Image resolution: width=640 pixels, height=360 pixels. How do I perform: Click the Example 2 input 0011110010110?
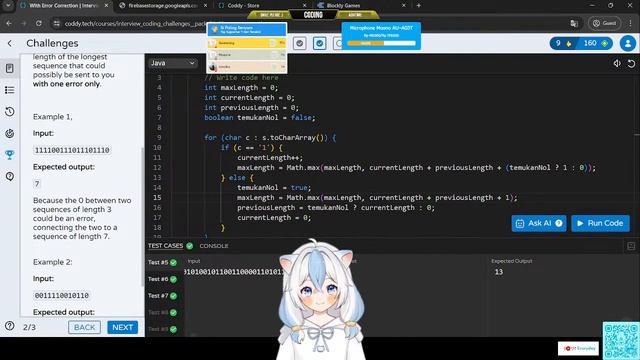pyautogui.click(x=62, y=295)
